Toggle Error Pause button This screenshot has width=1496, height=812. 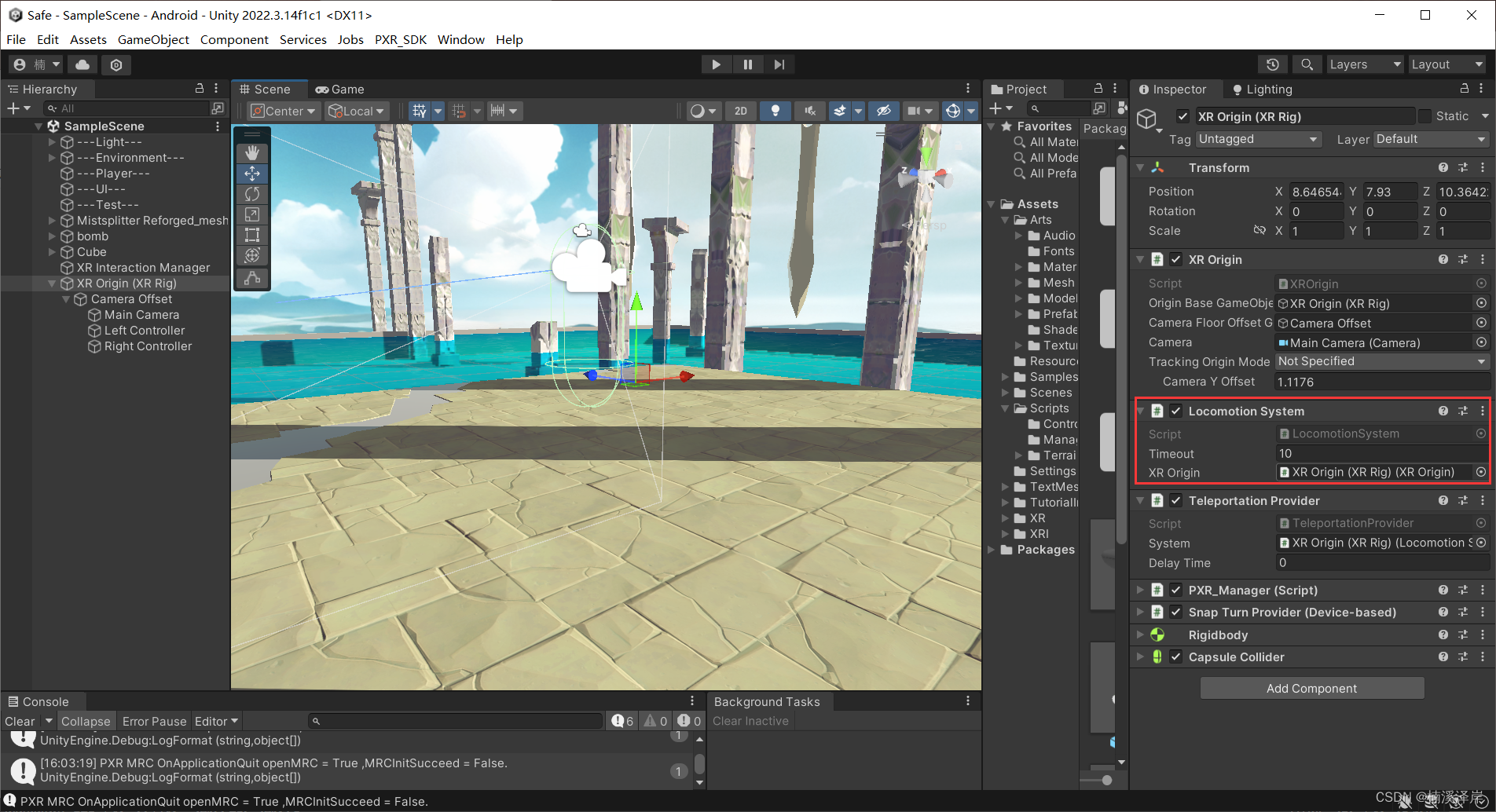[154, 721]
